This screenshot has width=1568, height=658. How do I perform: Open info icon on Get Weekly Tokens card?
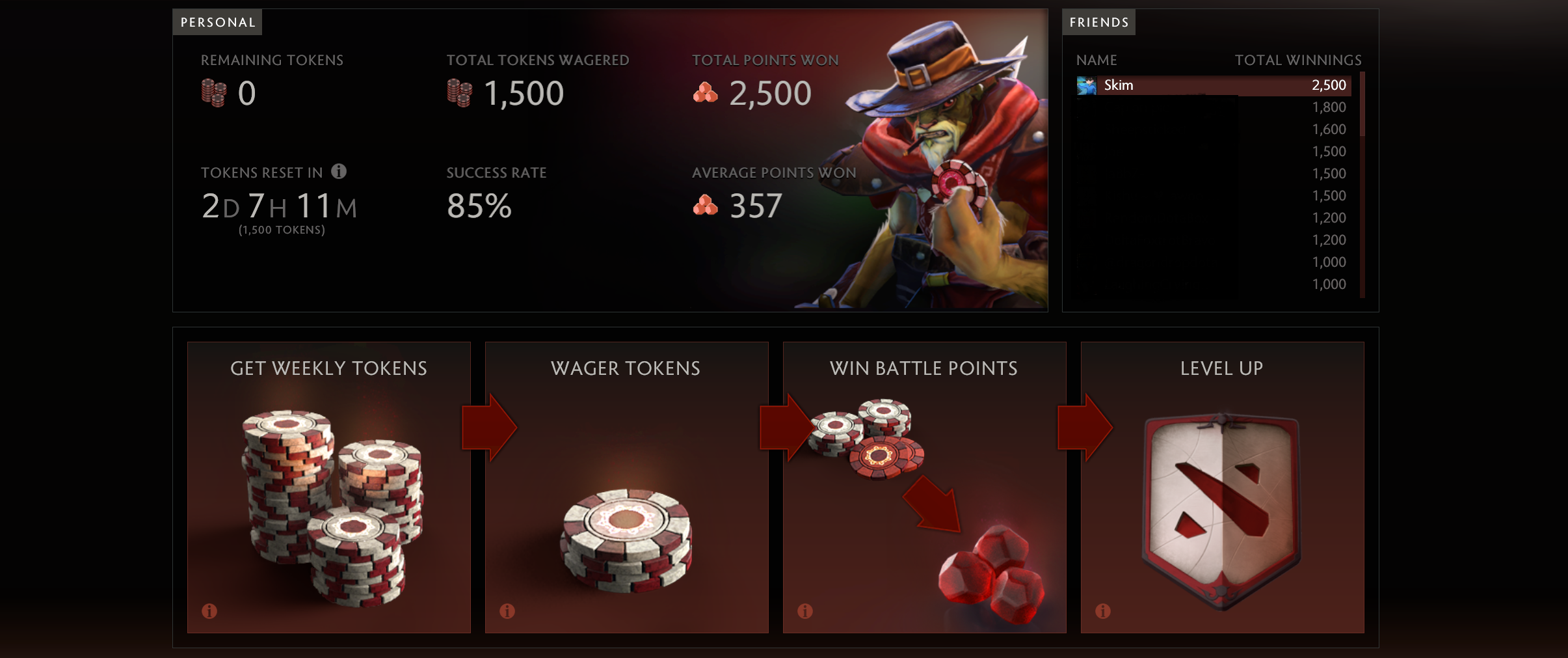tap(209, 611)
